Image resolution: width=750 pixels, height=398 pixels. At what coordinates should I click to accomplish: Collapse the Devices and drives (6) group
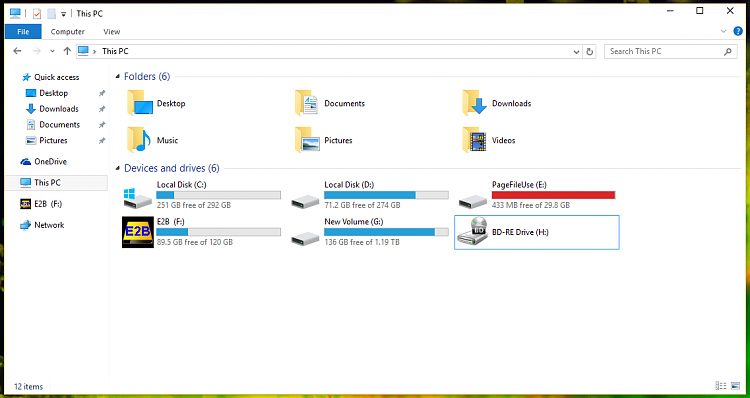pos(118,168)
